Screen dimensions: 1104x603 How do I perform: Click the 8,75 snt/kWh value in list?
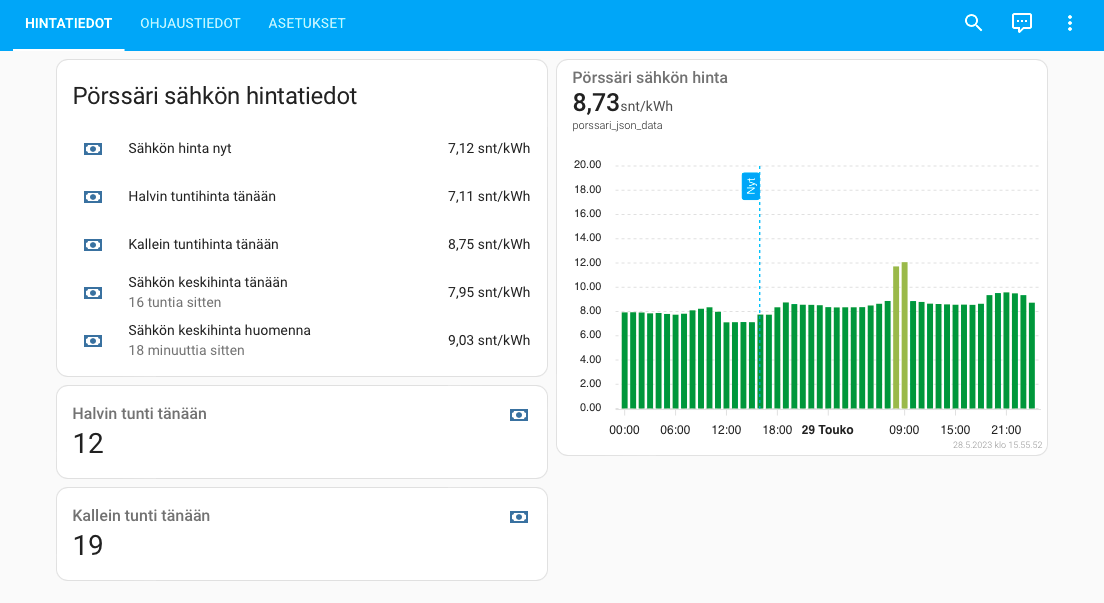coord(488,245)
